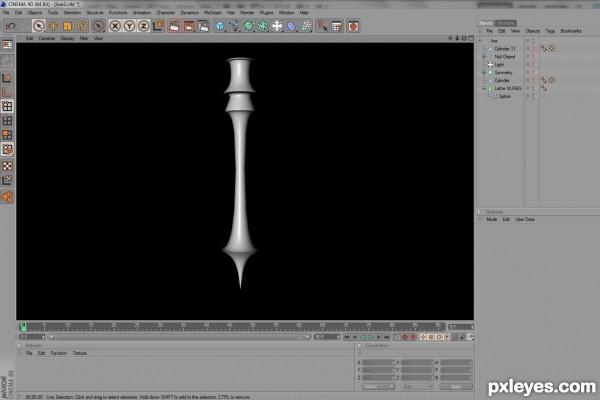Image resolution: width=600 pixels, height=400 pixels.
Task: Go to end of animation button
Action: (387, 337)
